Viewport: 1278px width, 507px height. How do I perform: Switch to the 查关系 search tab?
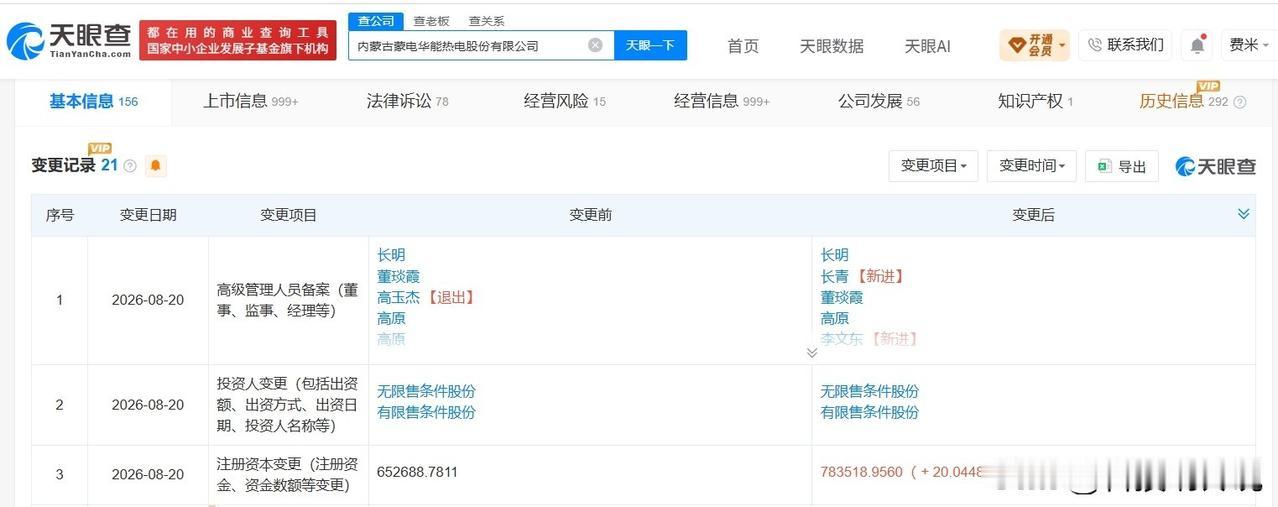pyautogui.click(x=487, y=21)
